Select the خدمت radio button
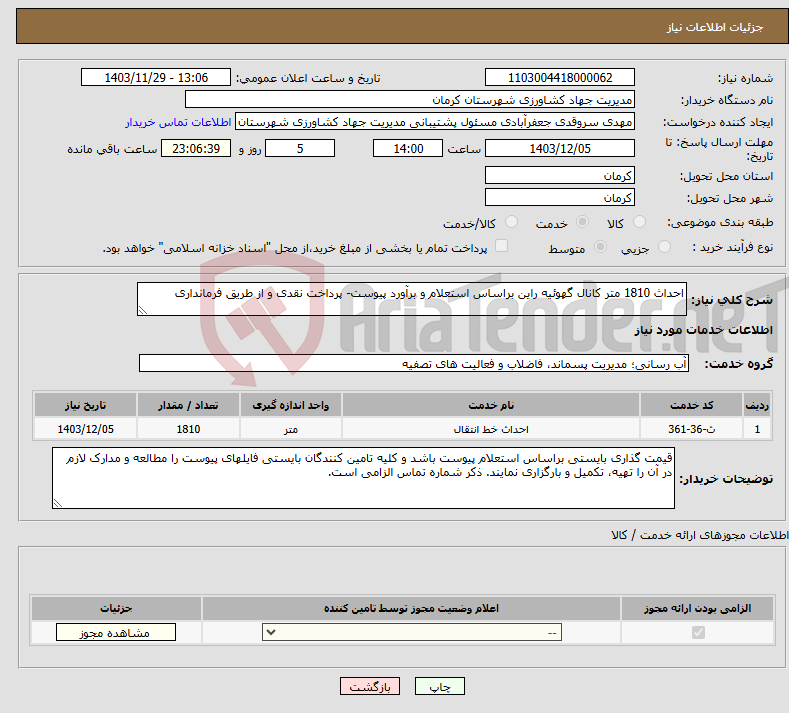This screenshot has width=789, height=713. (582, 222)
